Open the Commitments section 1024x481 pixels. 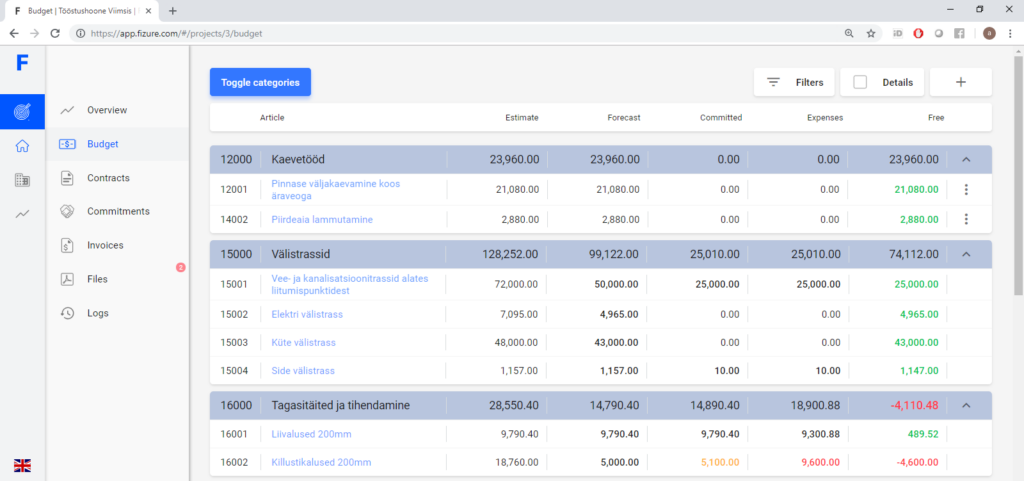118,211
